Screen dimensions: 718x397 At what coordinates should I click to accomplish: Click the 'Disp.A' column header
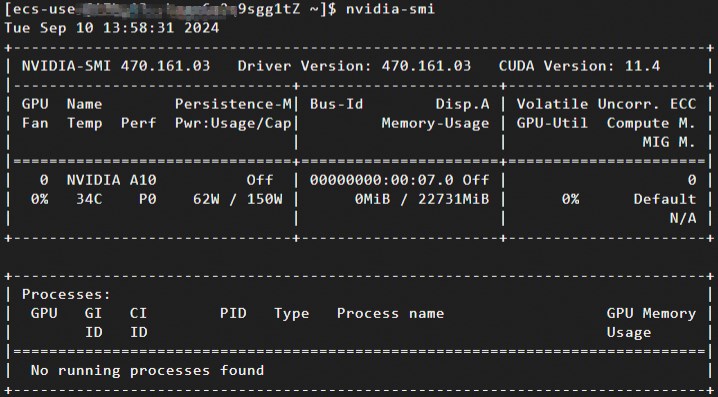click(x=462, y=104)
